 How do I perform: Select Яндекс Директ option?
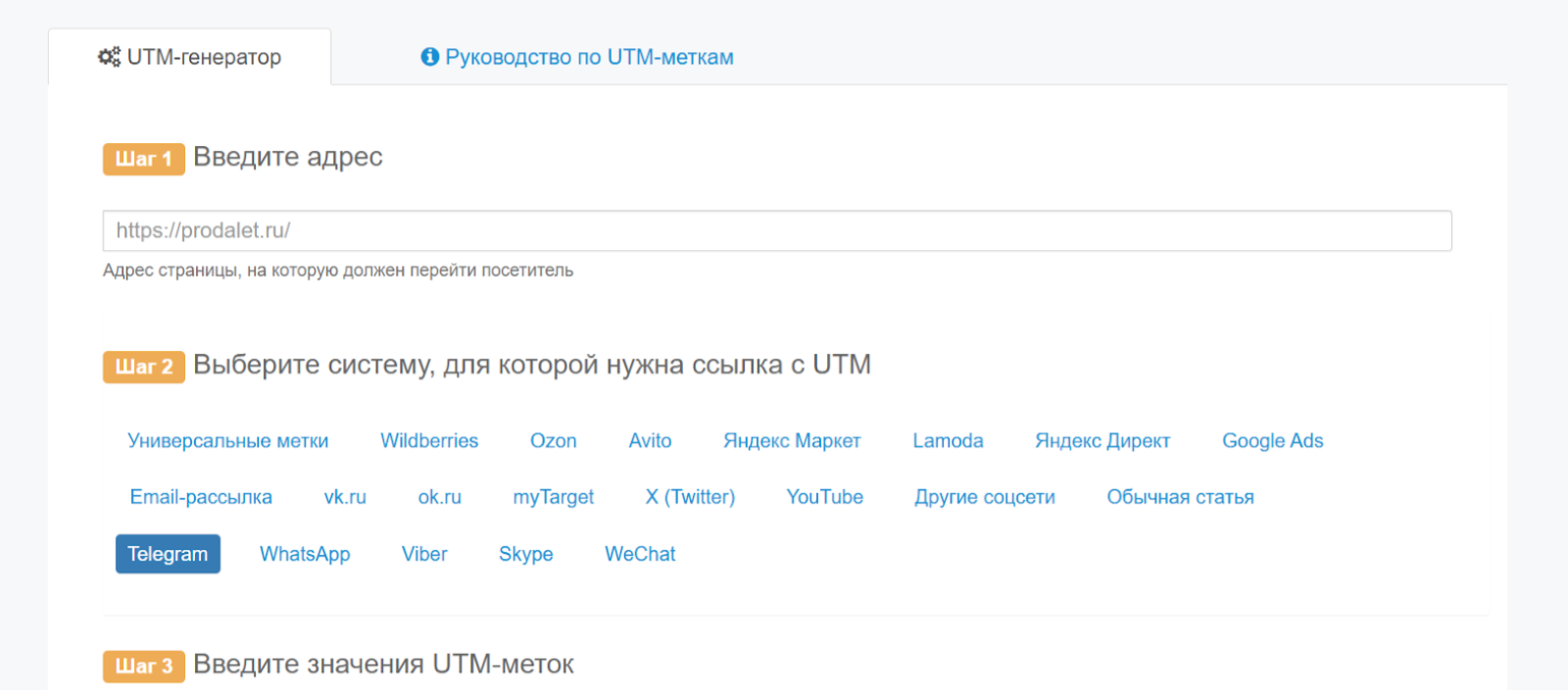pos(1102,441)
